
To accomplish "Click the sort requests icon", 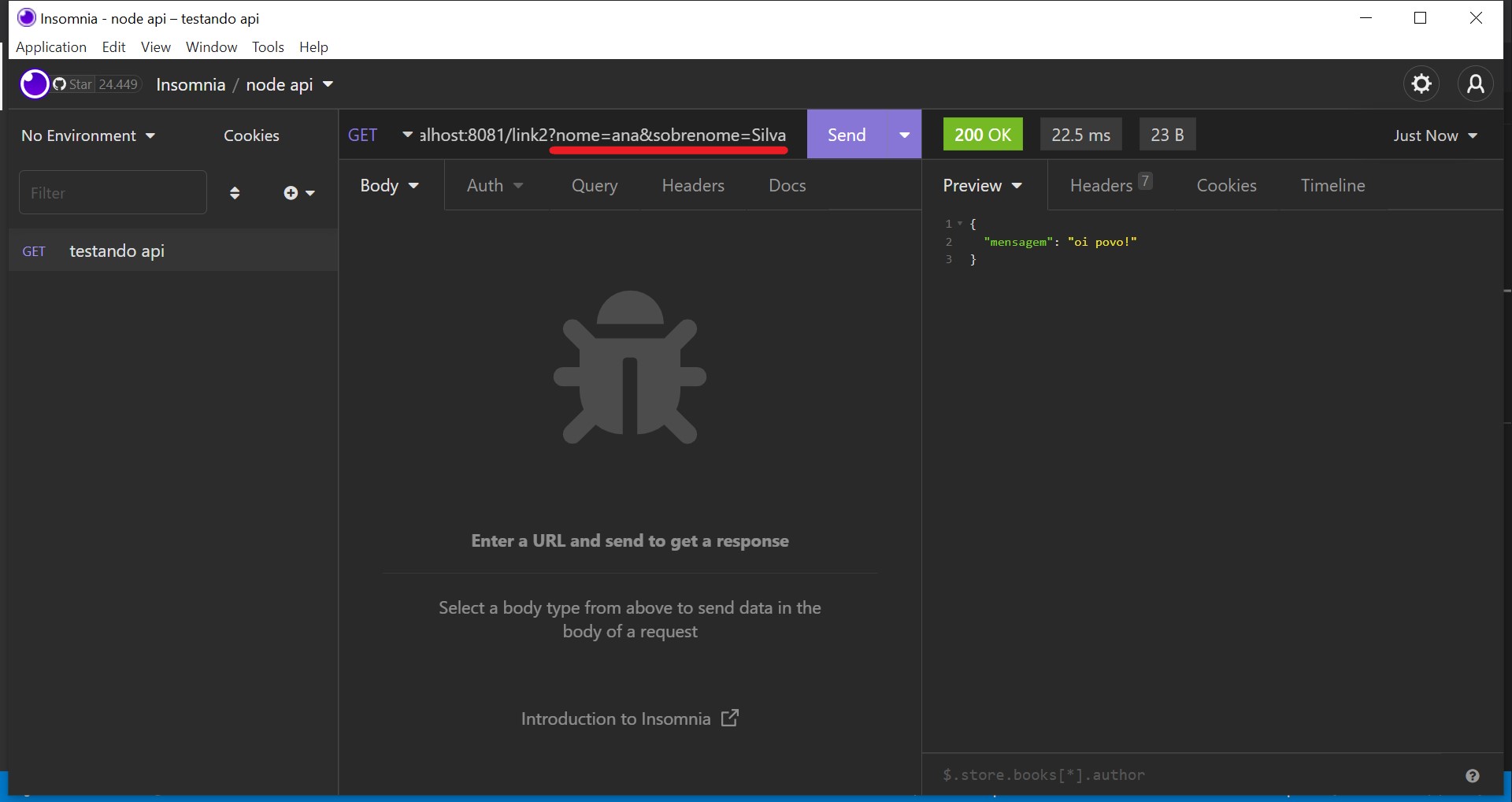I will pos(235,193).
